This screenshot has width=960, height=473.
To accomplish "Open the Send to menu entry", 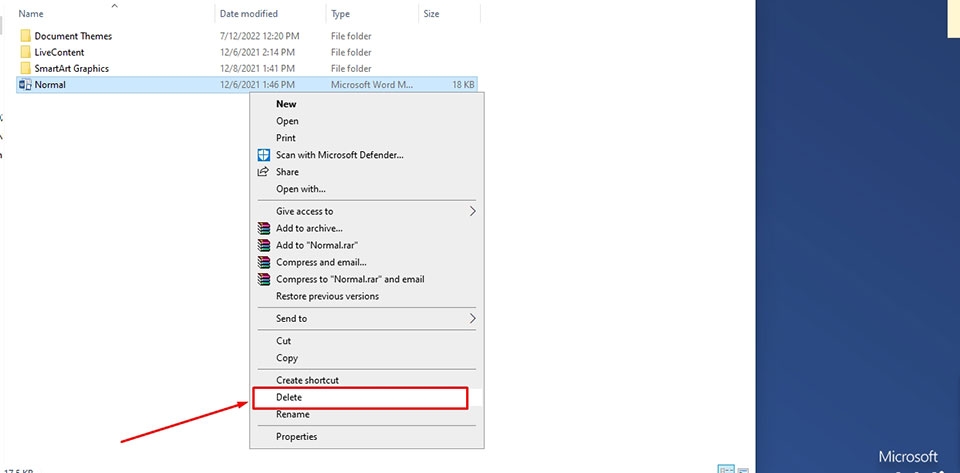I will [291, 318].
